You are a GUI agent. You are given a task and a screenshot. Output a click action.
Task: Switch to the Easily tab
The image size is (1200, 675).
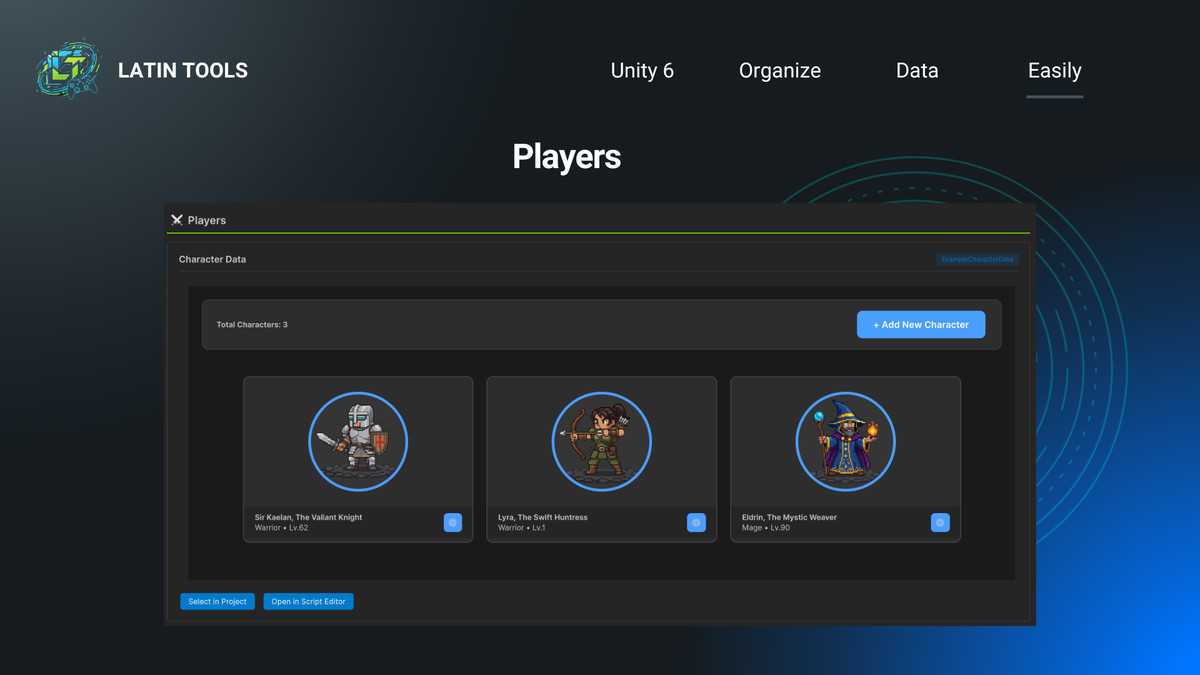pos(1054,70)
